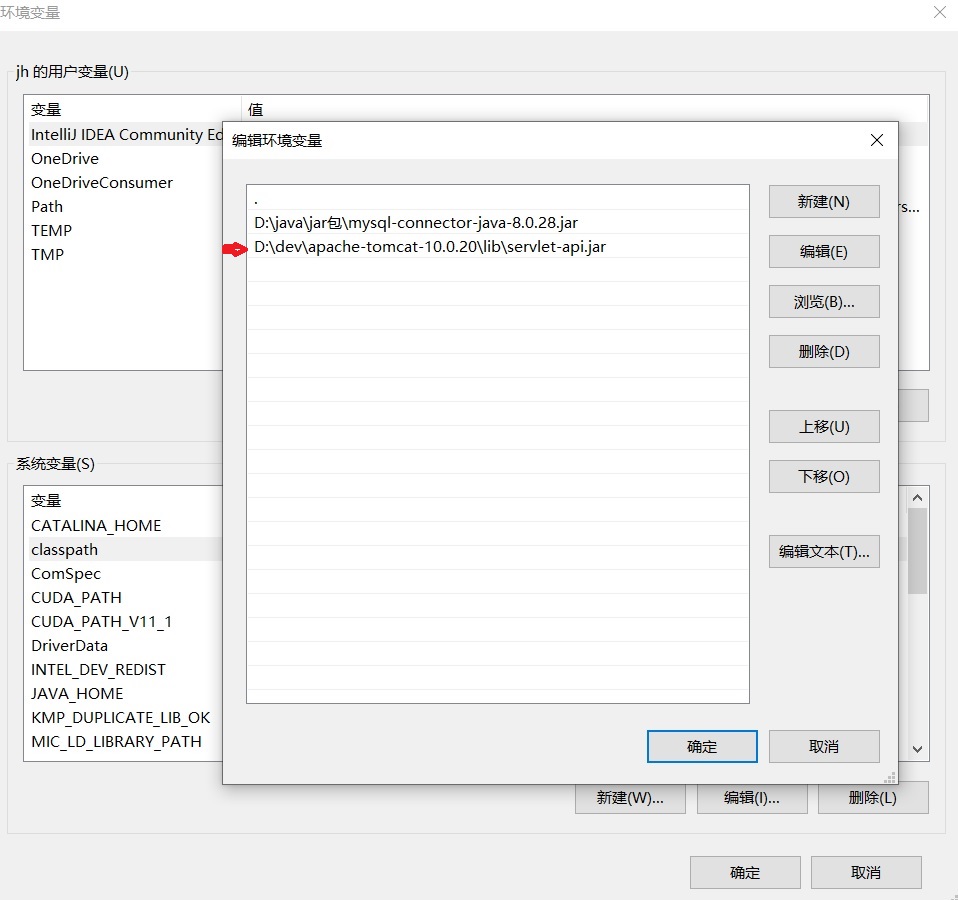Cancel the edit dialog with 取消
This screenshot has height=900, width=958.
[x=823, y=746]
